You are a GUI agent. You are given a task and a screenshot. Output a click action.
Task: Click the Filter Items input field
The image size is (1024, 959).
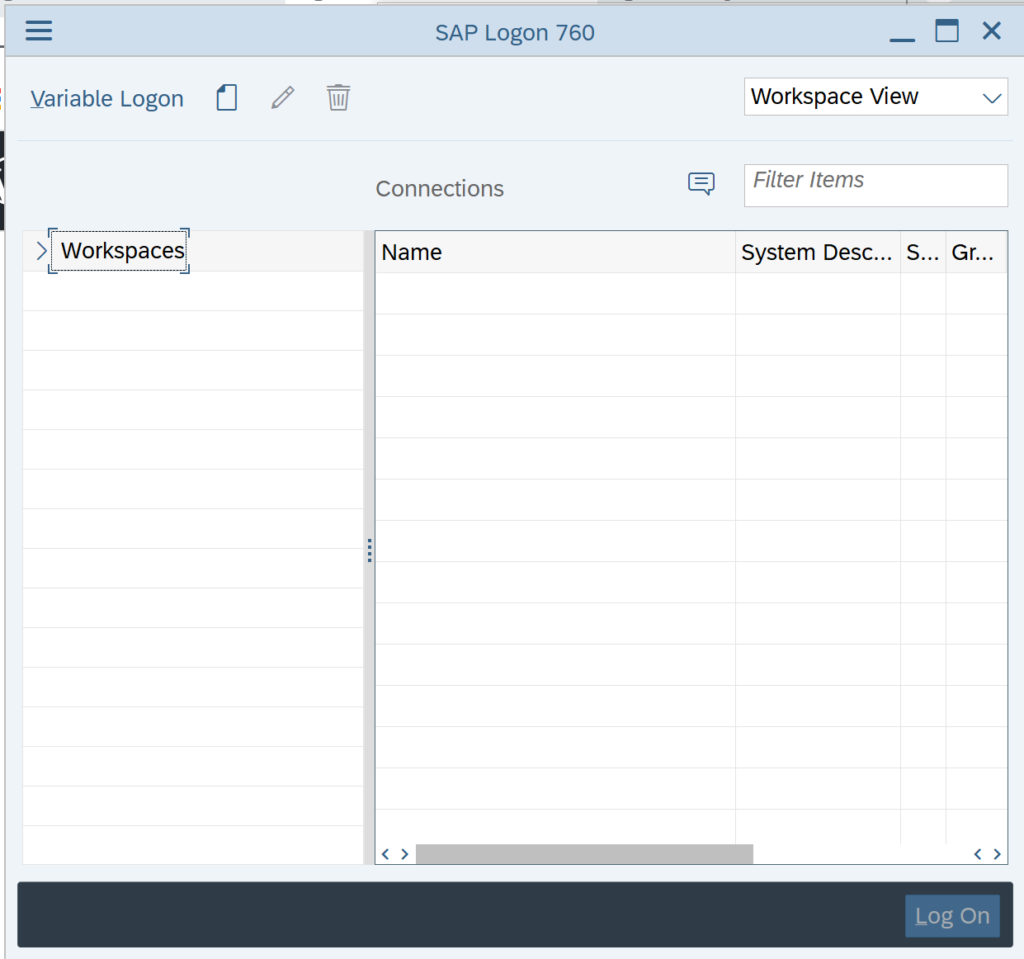(875, 185)
